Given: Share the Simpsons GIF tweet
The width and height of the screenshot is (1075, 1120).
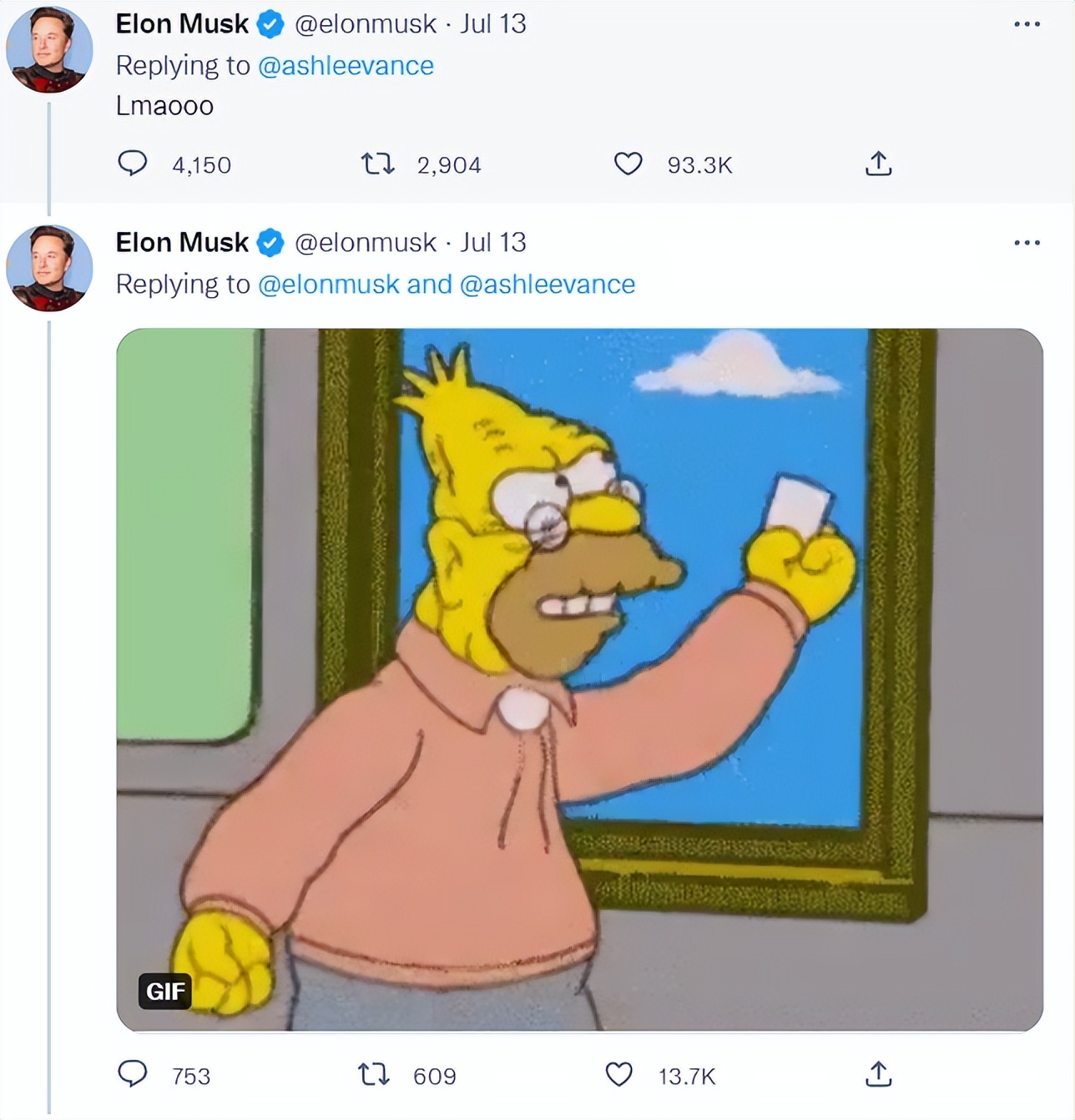Looking at the screenshot, I should 878,1074.
